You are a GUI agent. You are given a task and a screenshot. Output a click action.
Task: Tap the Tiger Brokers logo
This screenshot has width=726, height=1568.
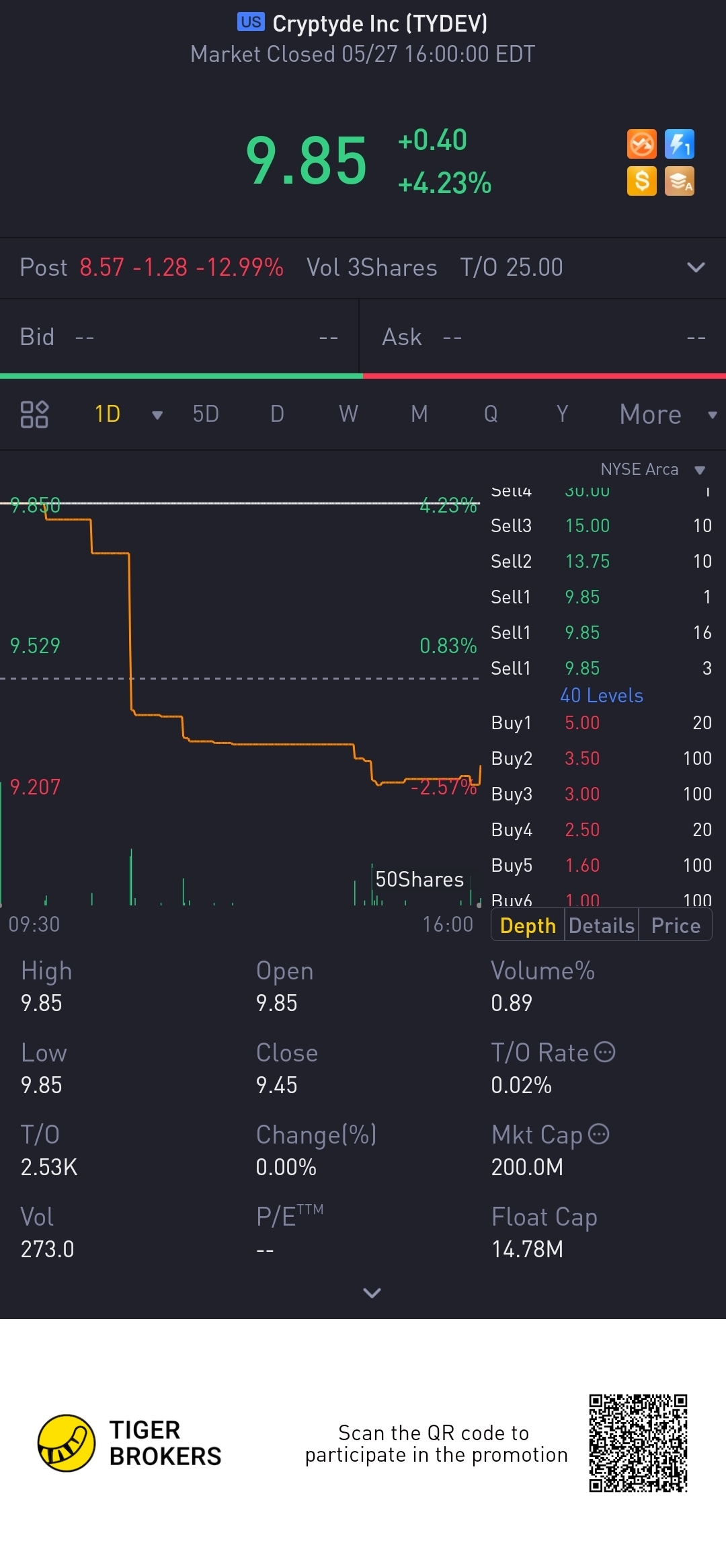129,1444
